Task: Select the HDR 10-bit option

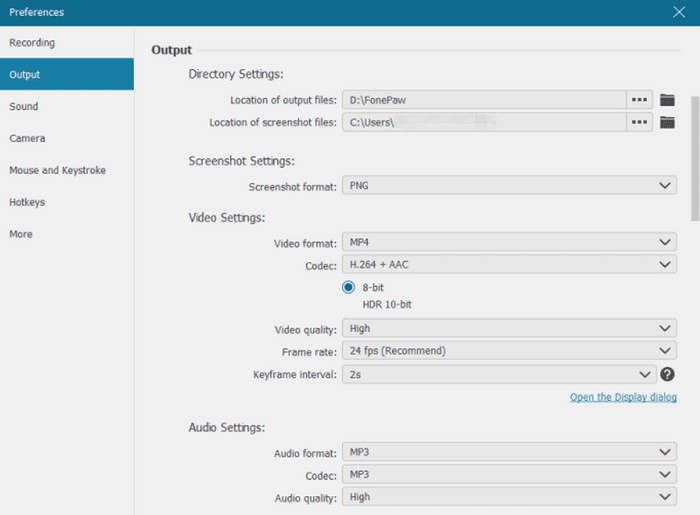Action: 387,304
